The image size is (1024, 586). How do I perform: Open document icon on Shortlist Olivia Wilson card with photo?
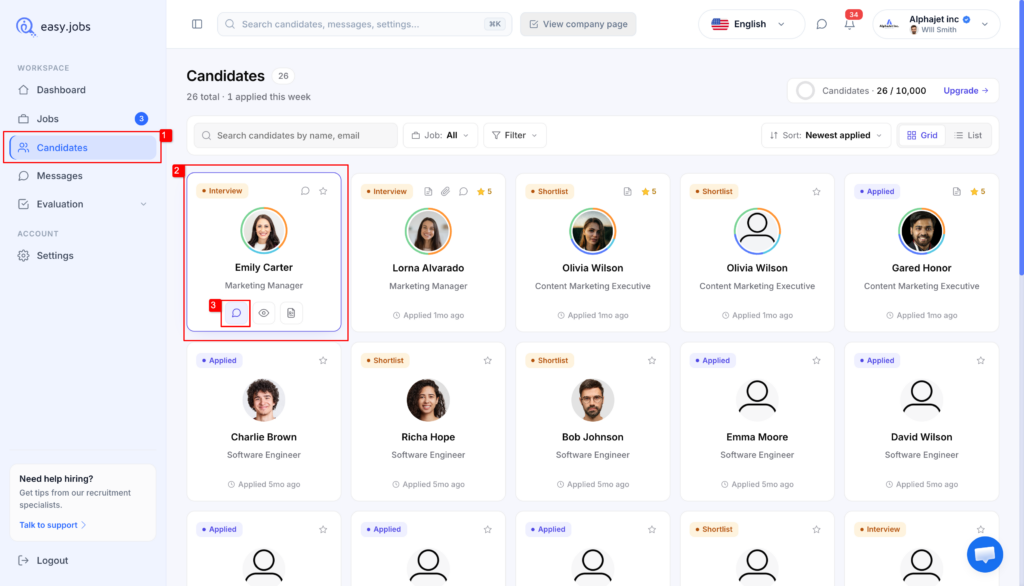point(628,191)
